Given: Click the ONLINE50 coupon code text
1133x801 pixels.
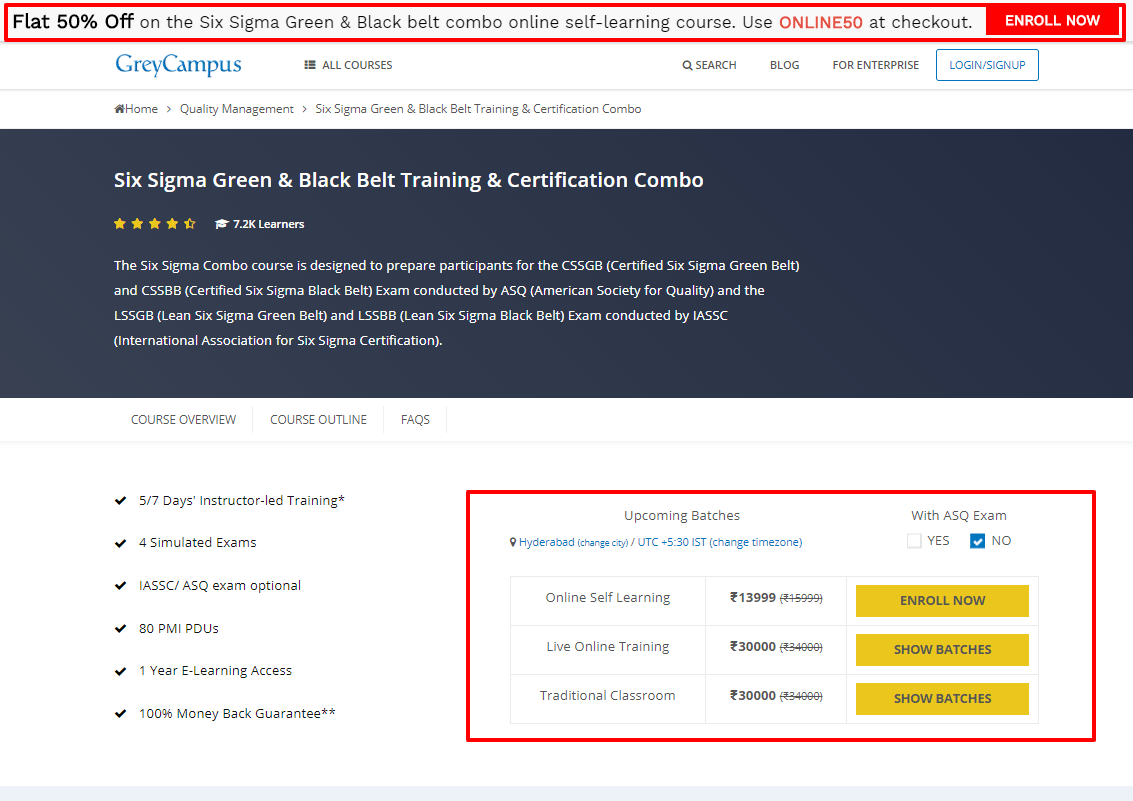Looking at the screenshot, I should coord(821,22).
